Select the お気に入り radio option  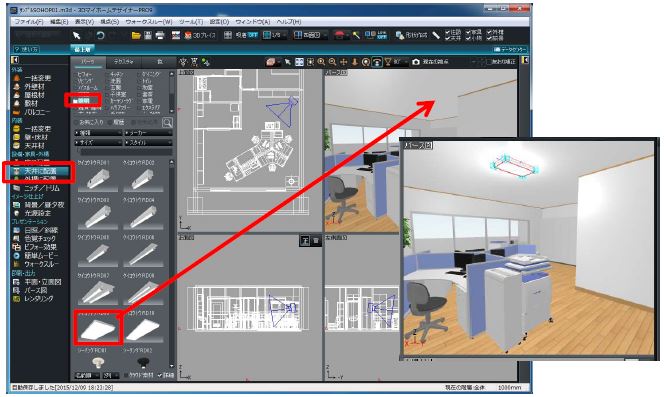(x=89, y=122)
